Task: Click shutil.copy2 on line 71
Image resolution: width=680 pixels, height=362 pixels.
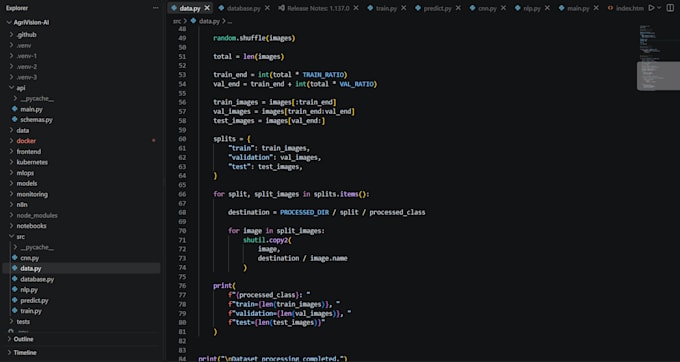Action: (x=265, y=240)
